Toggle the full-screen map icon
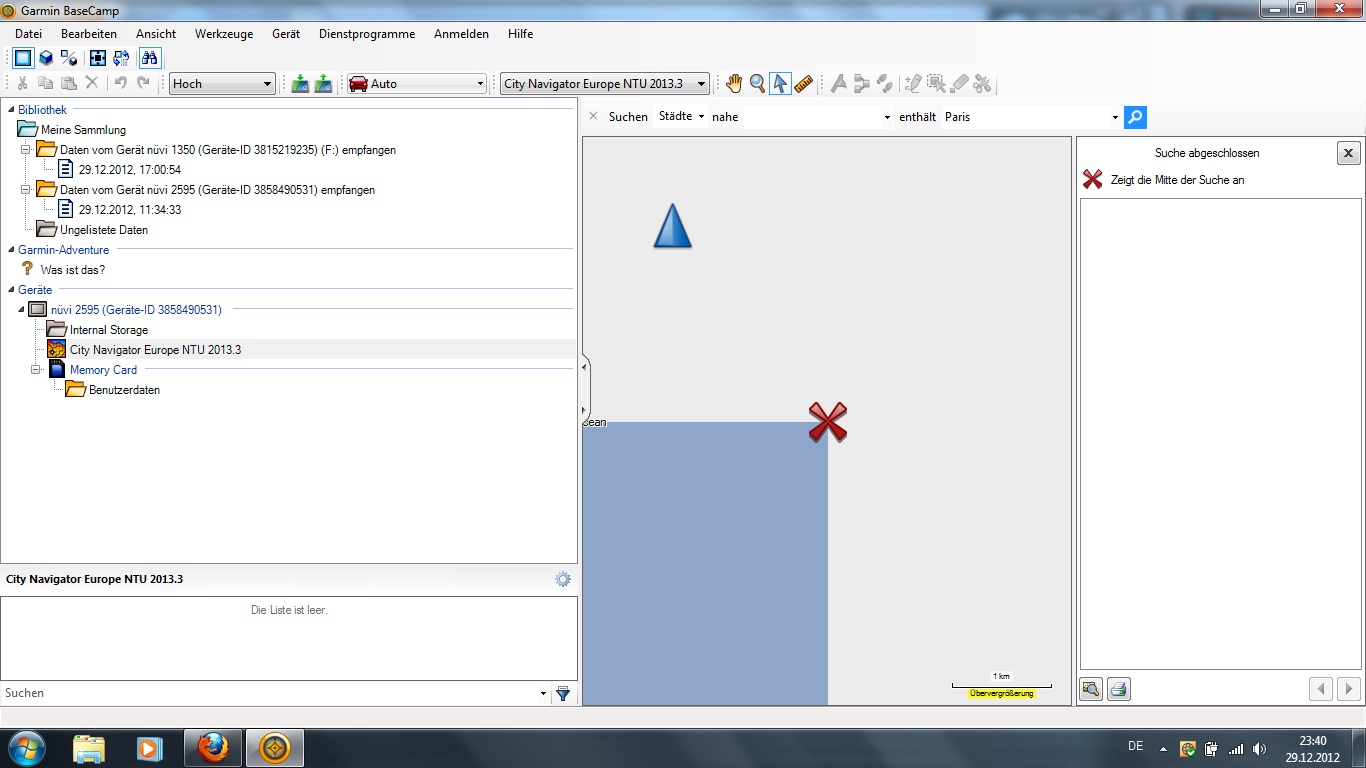The height and width of the screenshot is (768, 1366). pyautogui.click(x=97, y=58)
